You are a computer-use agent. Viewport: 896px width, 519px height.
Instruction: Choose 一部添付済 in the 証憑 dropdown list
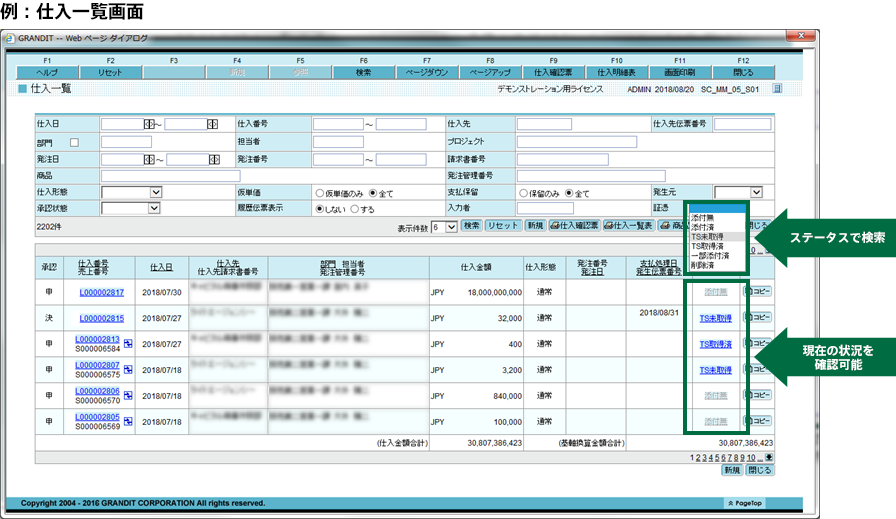(x=710, y=255)
